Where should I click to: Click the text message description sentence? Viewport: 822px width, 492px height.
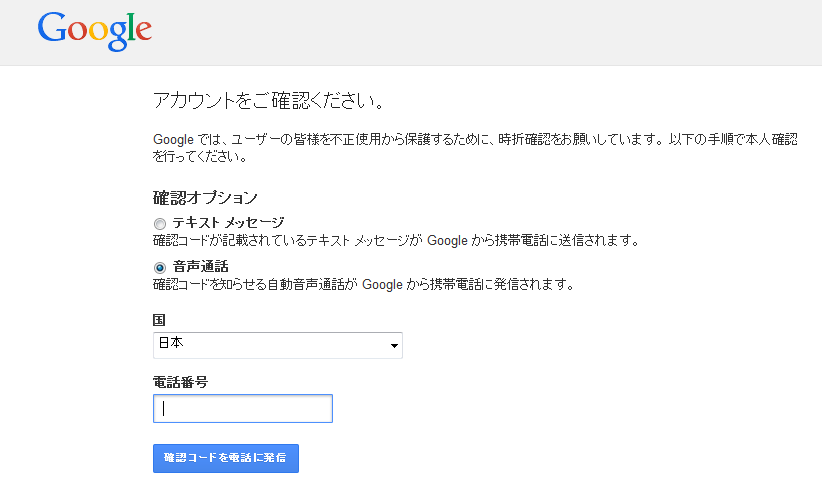tap(397, 240)
